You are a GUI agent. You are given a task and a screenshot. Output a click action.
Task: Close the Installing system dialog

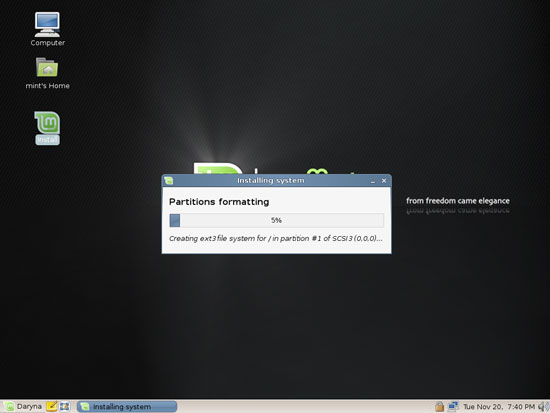click(x=384, y=181)
